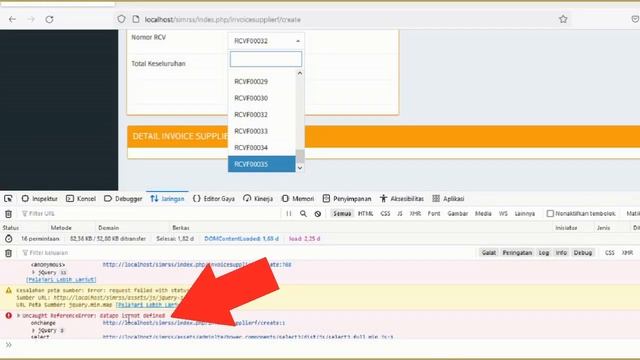Open the Konsol tab
The image size is (640, 360).
click(x=81, y=199)
